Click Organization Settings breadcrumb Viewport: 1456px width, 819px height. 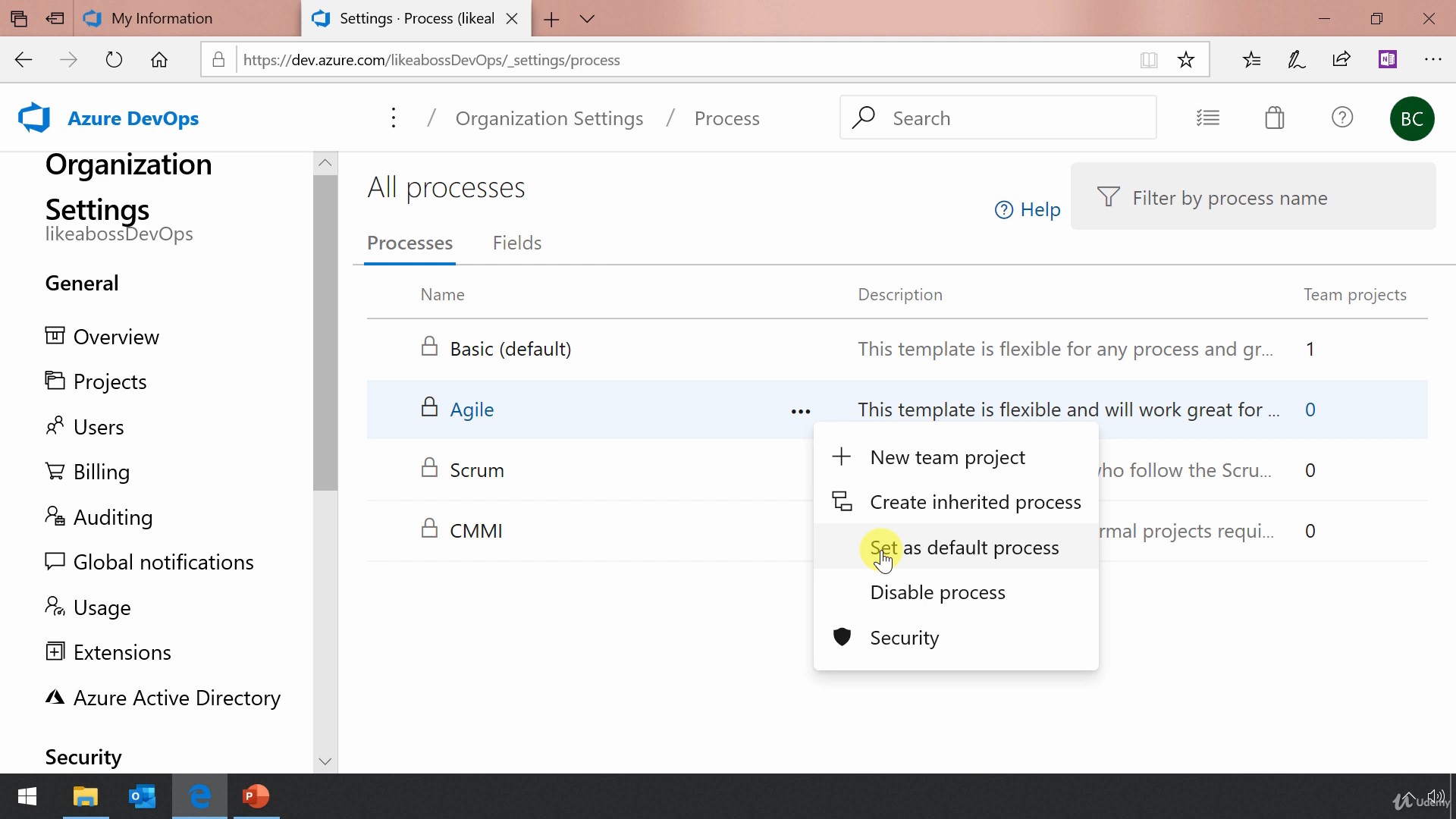click(549, 118)
